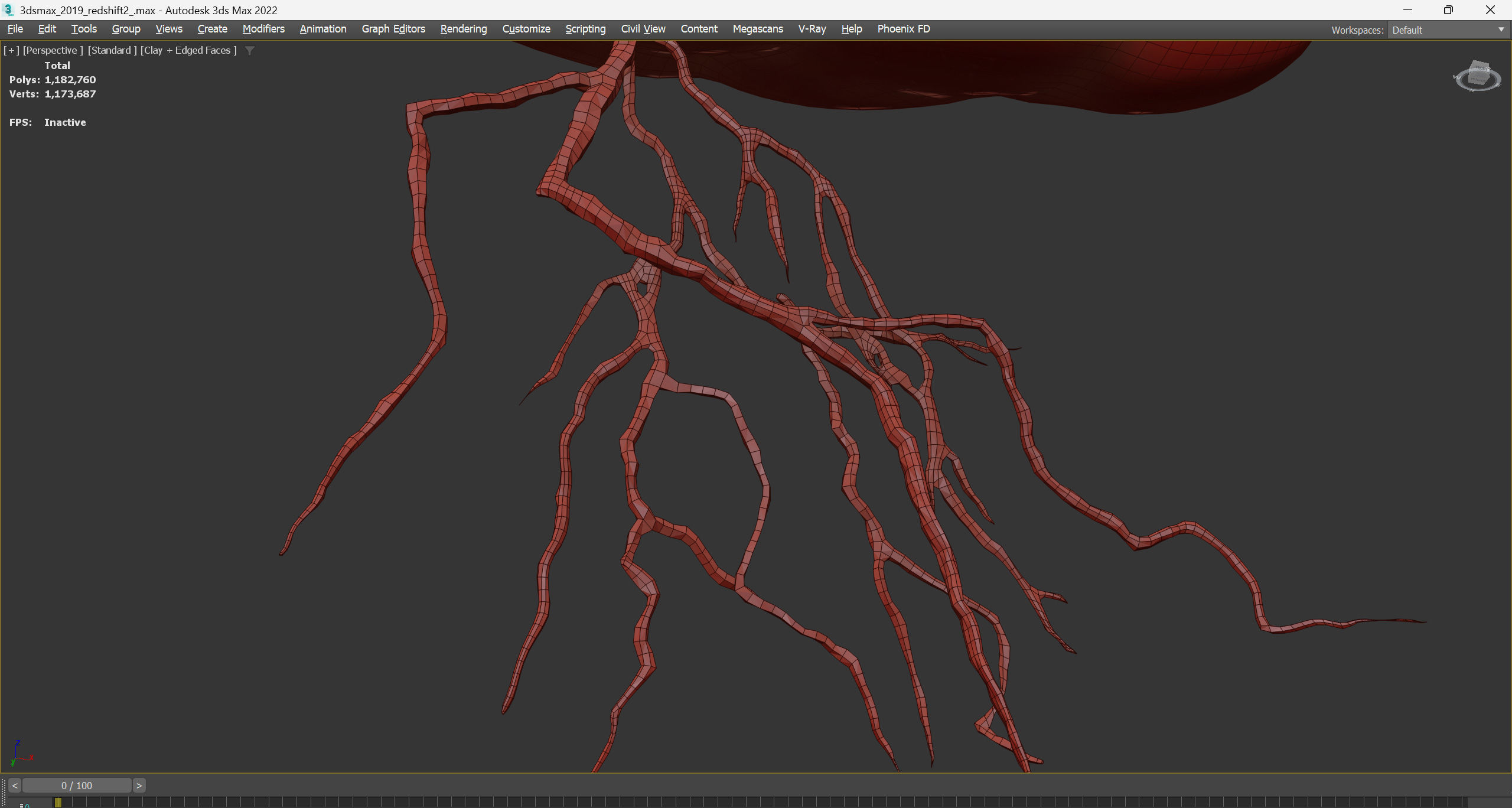
Task: Open the [Standard] shading label menu
Action: click(112, 50)
